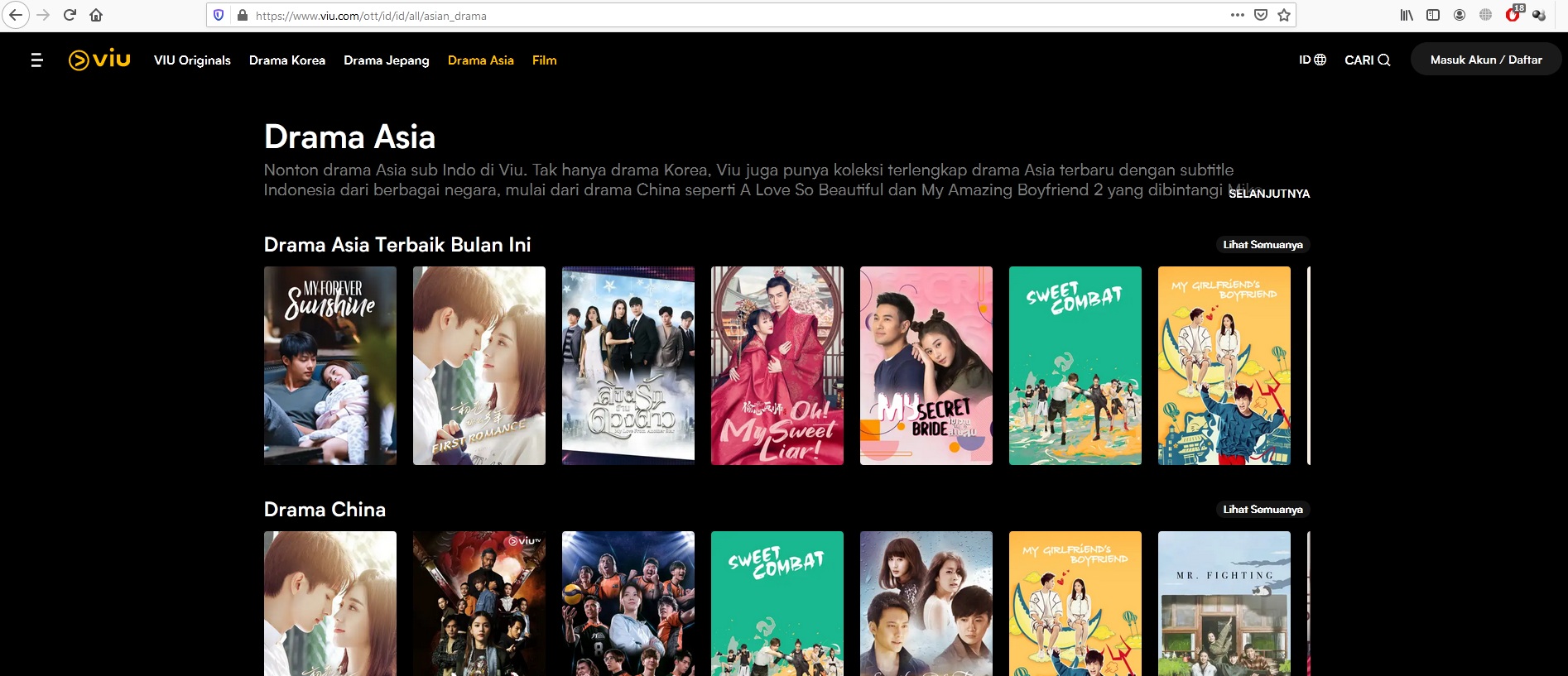
Task: View site security padlock details
Action: point(243,15)
